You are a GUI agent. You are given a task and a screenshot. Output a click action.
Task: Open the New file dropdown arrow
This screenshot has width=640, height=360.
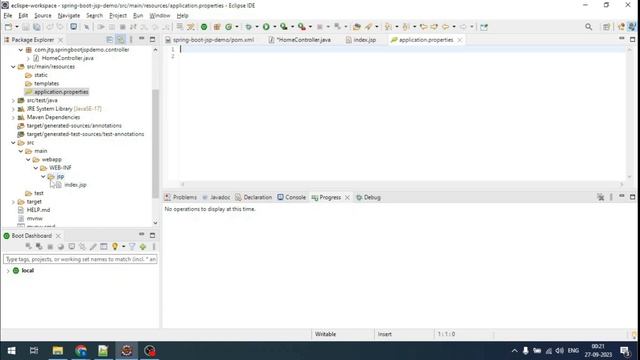click(17, 27)
